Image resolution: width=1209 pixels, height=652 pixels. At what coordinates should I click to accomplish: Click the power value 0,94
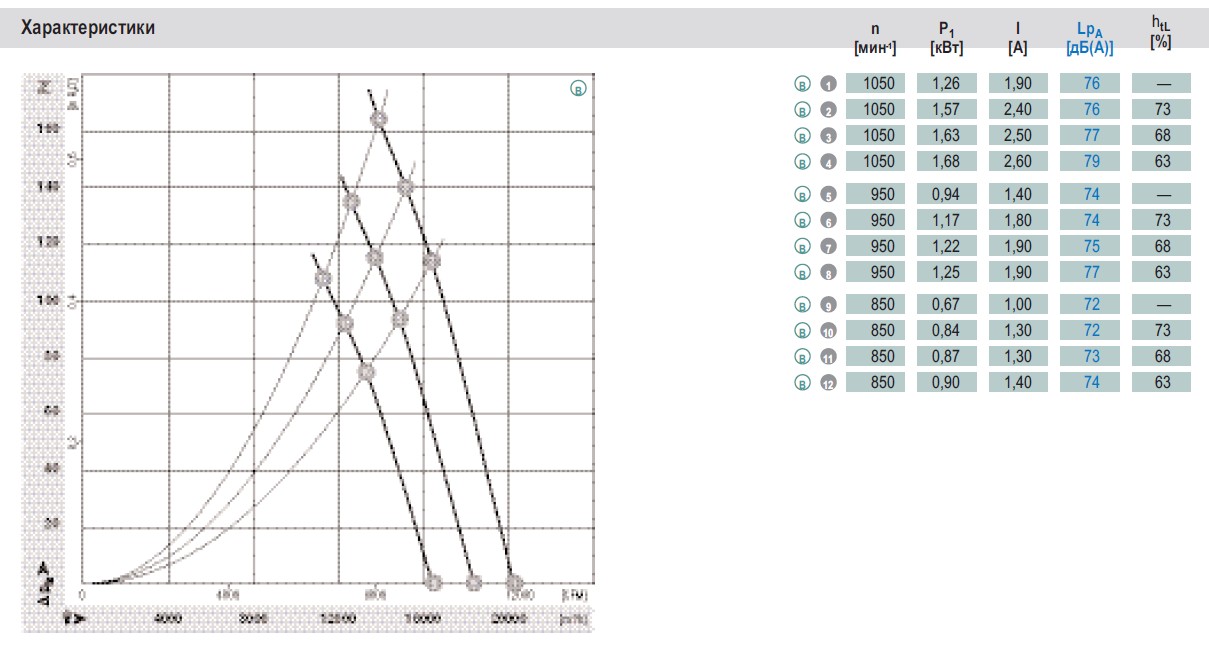coord(946,195)
